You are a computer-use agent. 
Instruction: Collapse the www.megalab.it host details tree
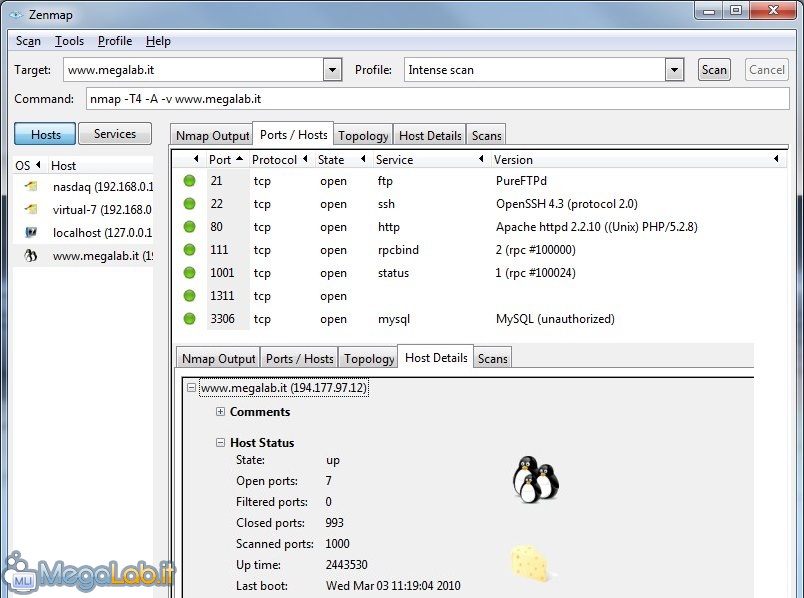(x=191, y=387)
